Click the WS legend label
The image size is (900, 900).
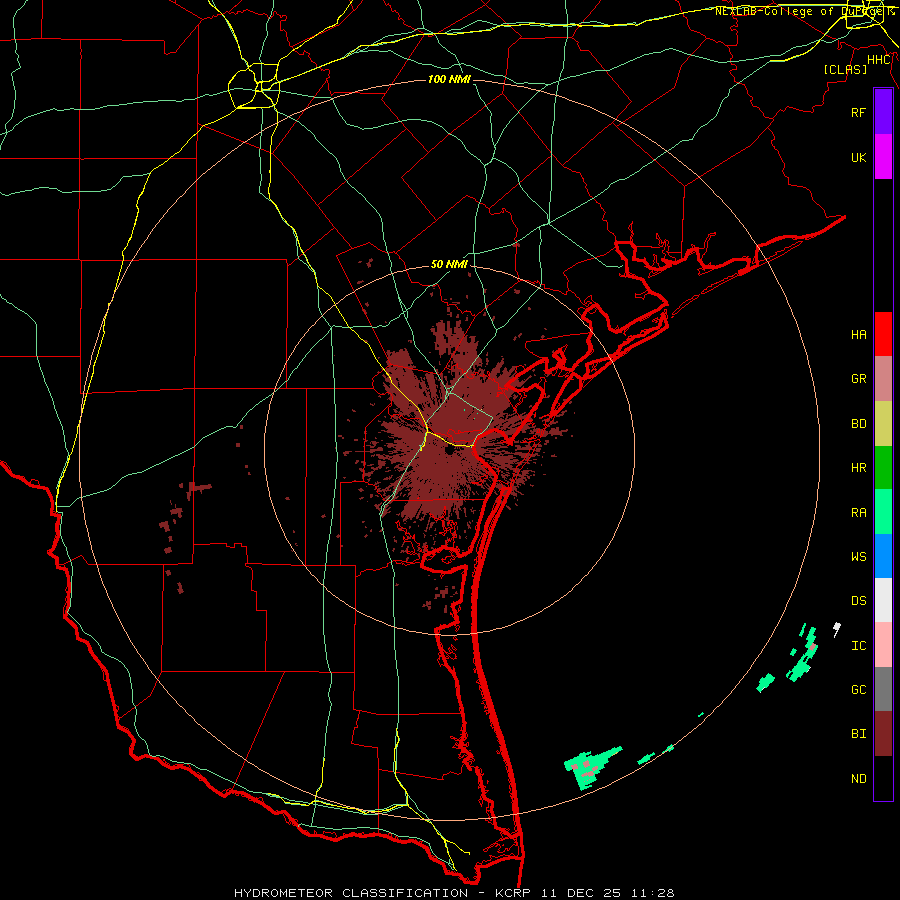tap(858, 557)
